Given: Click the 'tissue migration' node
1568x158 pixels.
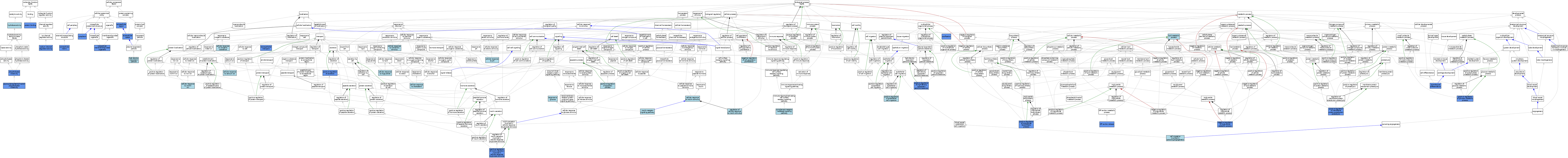Looking at the screenshot, I should (x=903, y=37).
